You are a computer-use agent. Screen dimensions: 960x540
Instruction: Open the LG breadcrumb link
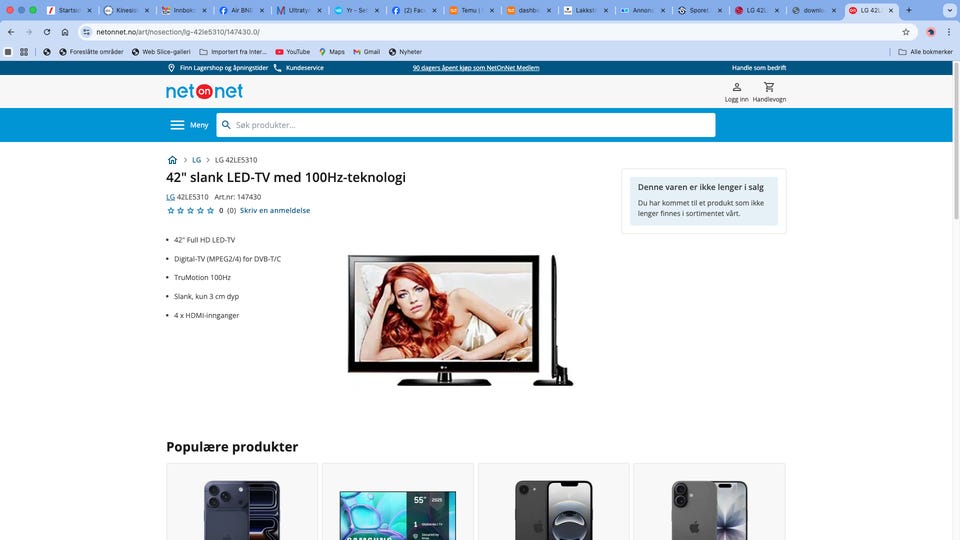click(x=197, y=160)
